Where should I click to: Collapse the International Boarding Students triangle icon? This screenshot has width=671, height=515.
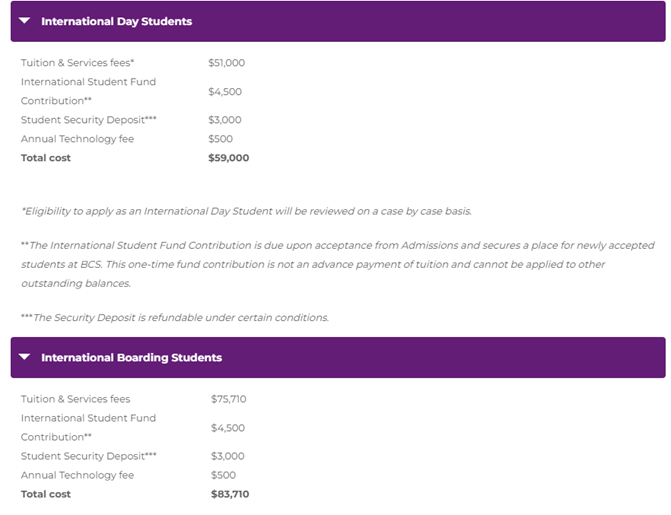click(x=25, y=357)
